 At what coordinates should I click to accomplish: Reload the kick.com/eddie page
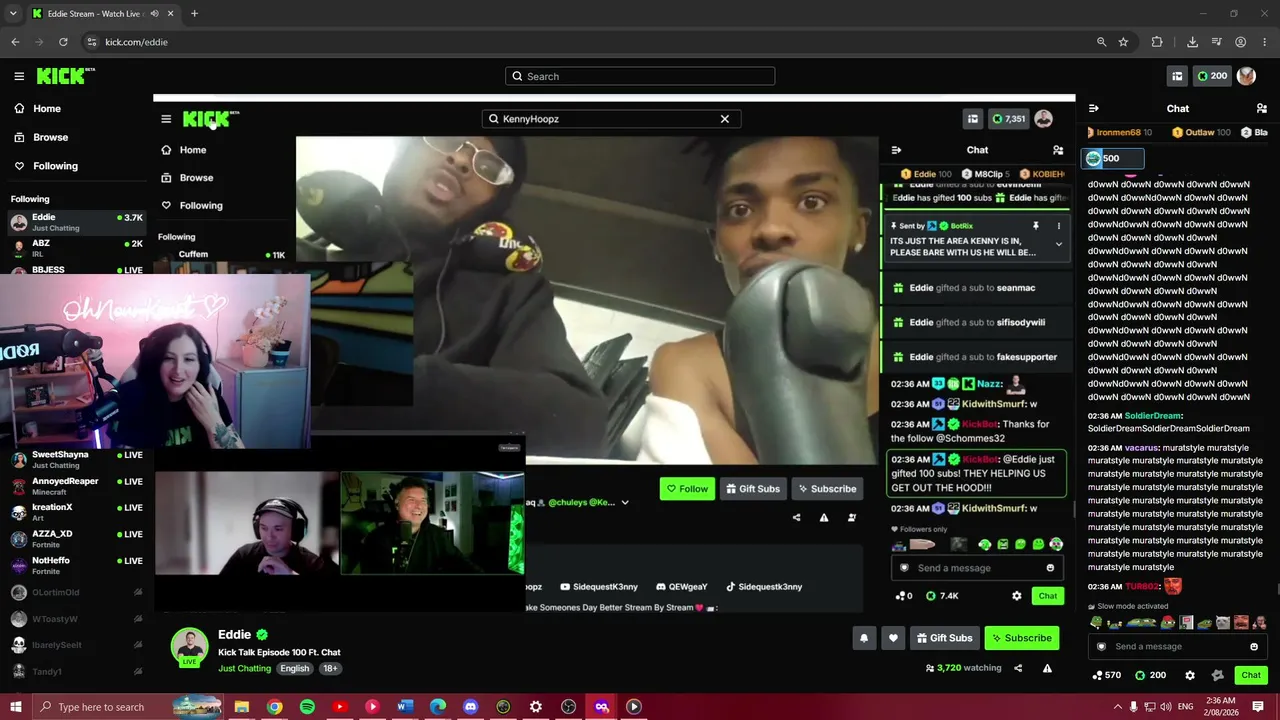[63, 42]
